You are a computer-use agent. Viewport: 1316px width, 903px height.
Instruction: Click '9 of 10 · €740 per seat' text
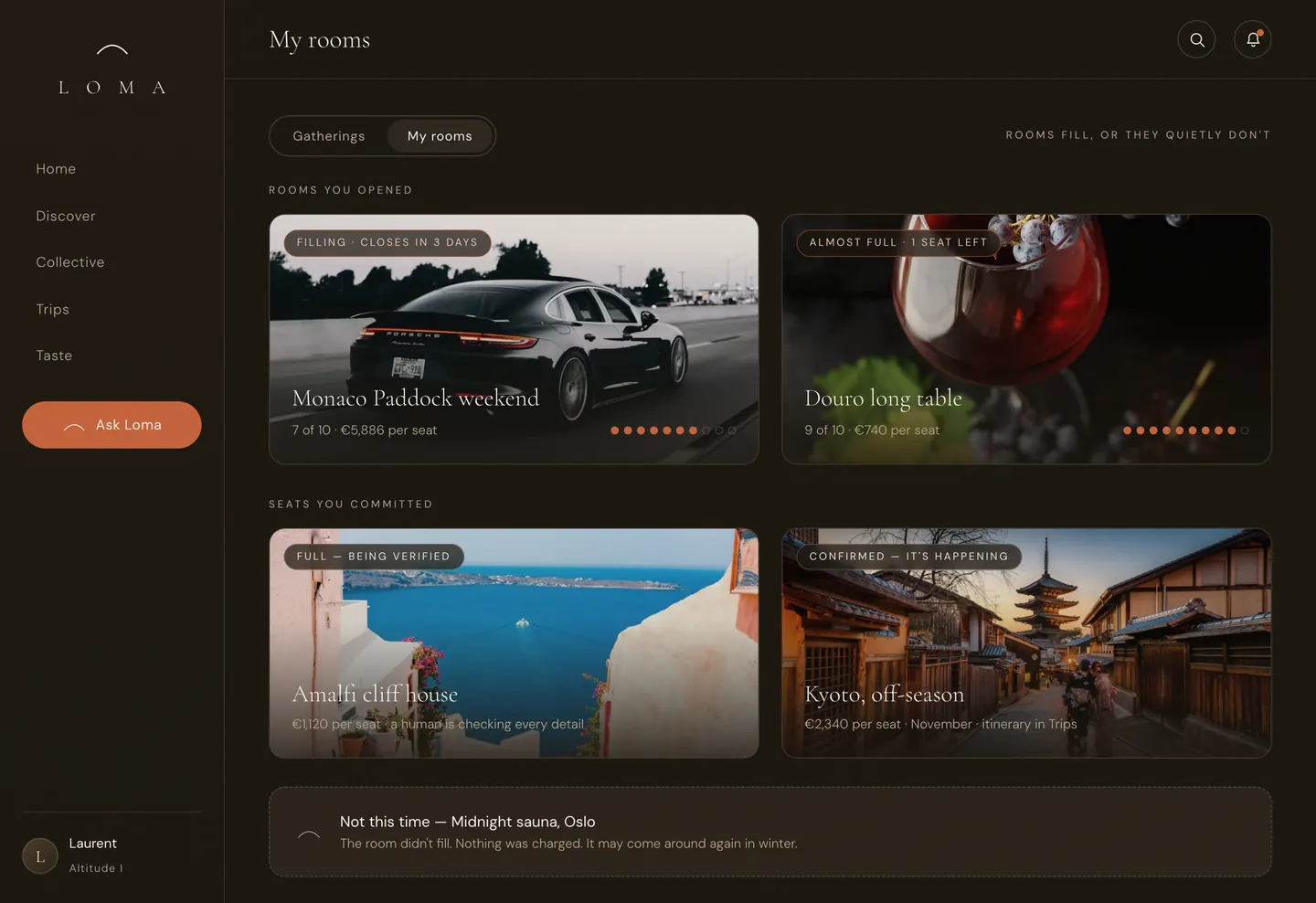point(872,430)
